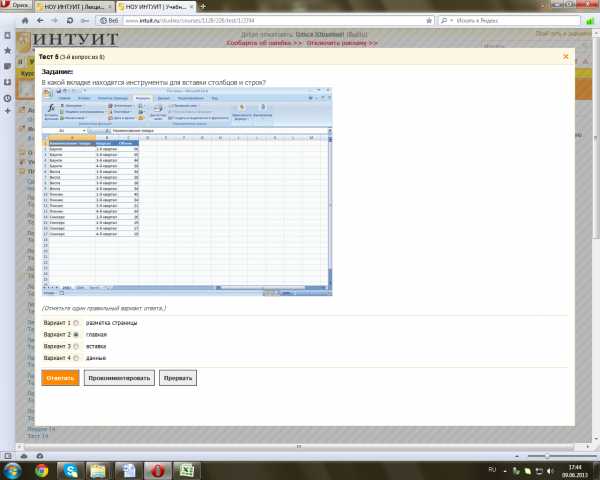Switch to Excel in the taskbar
The image size is (600, 480).
point(187,470)
